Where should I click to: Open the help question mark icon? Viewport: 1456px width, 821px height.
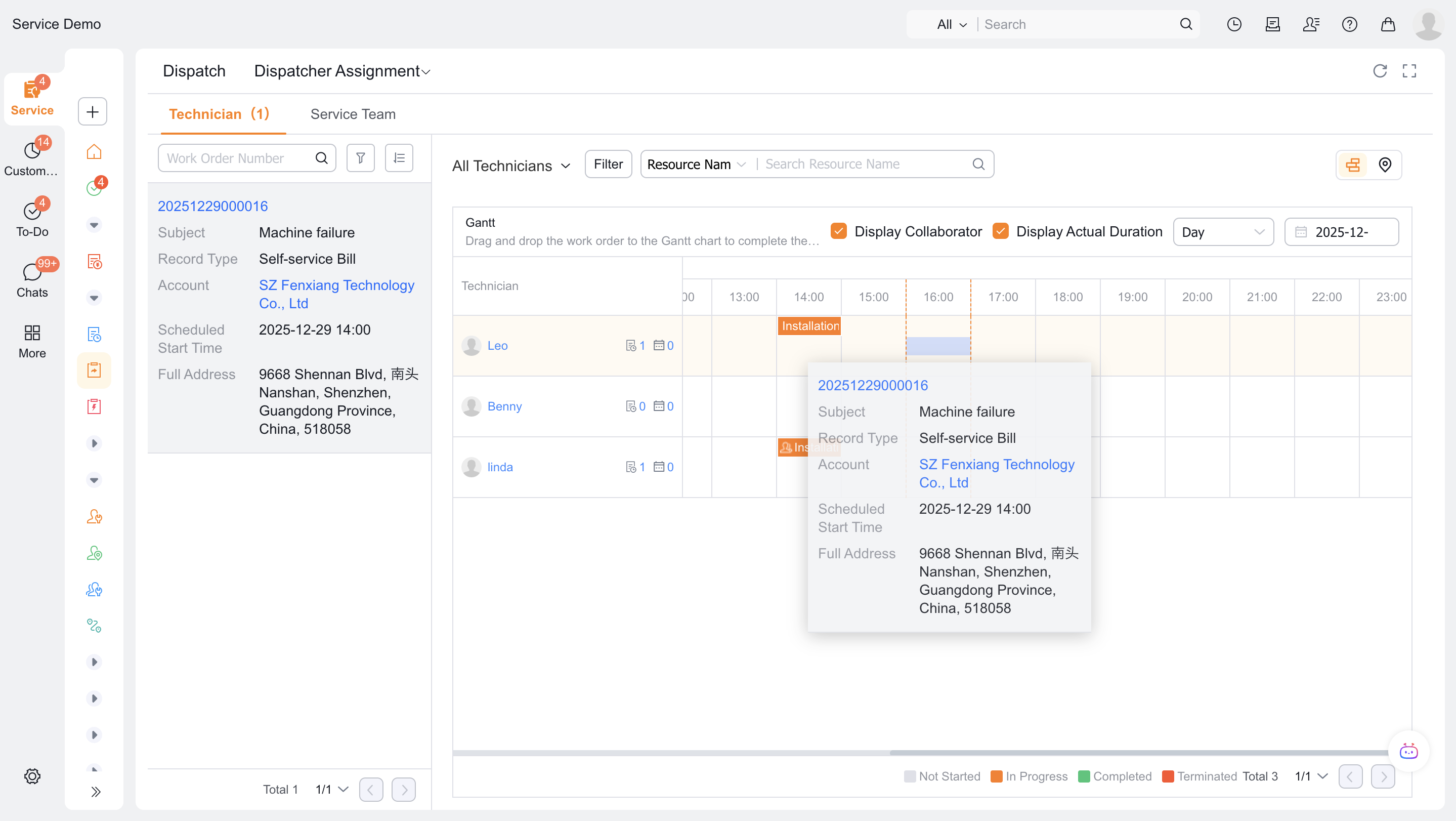[1349, 24]
